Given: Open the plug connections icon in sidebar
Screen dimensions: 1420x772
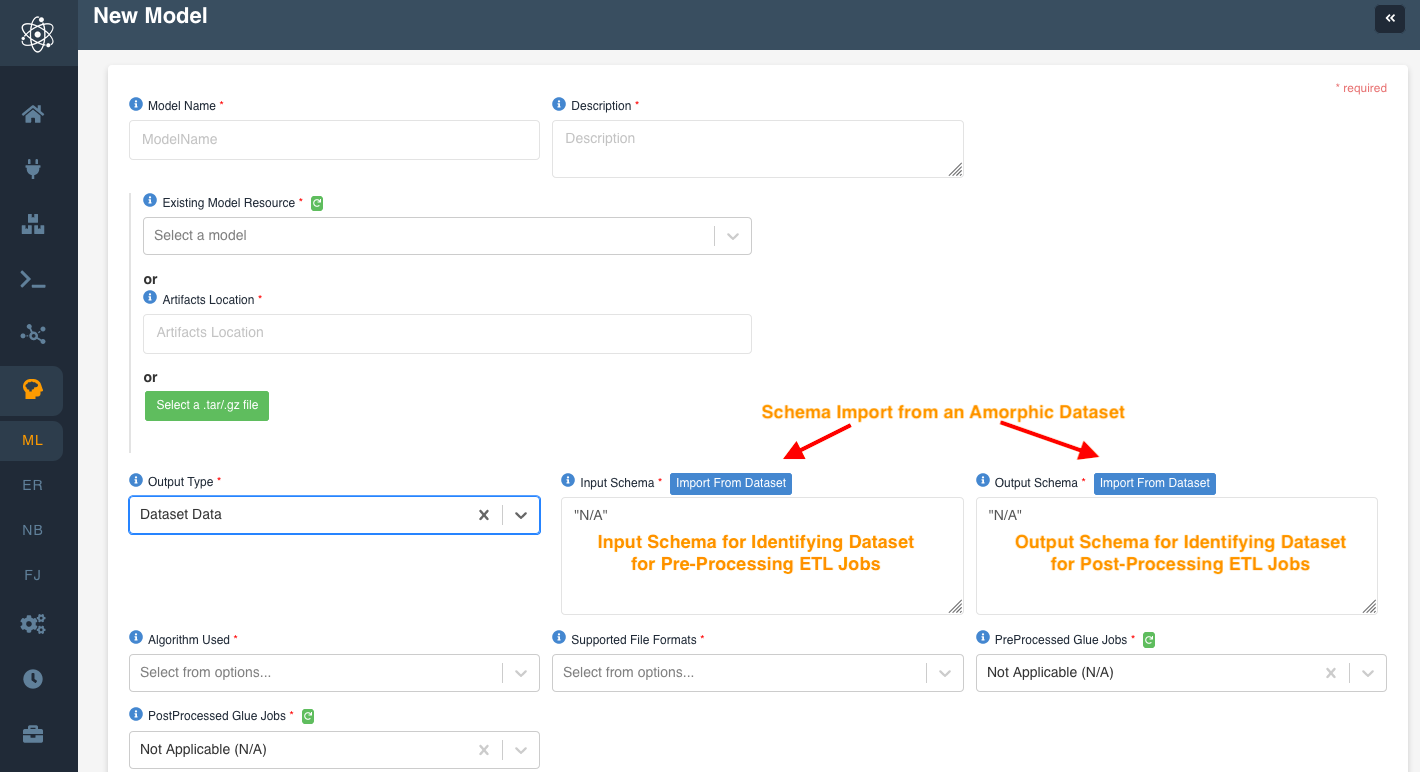Looking at the screenshot, I should pyautogui.click(x=33, y=168).
